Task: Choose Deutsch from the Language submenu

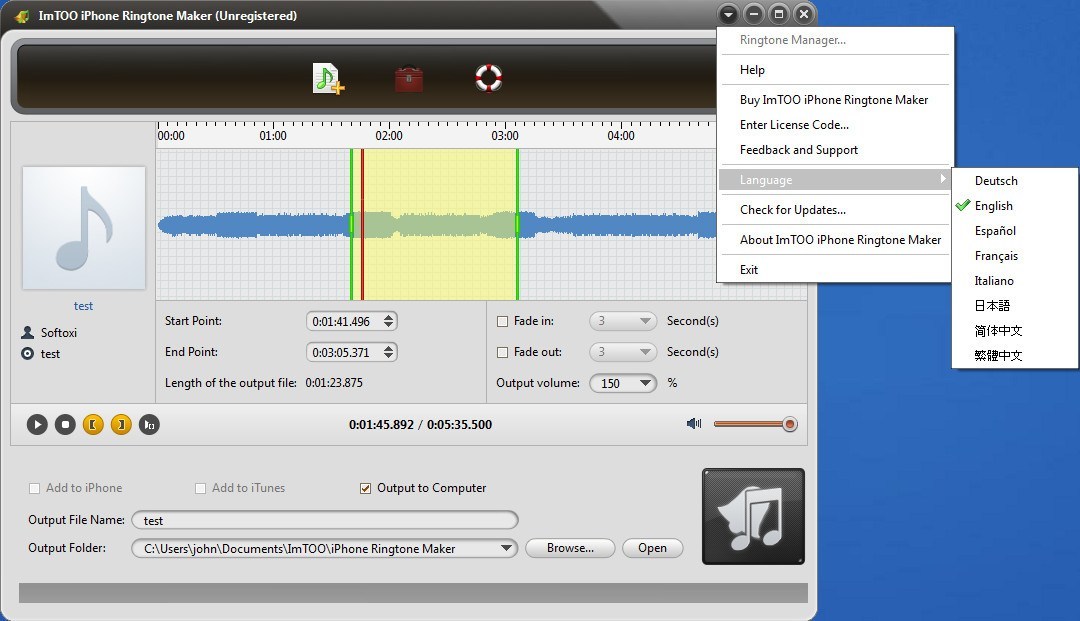Action: [x=996, y=181]
